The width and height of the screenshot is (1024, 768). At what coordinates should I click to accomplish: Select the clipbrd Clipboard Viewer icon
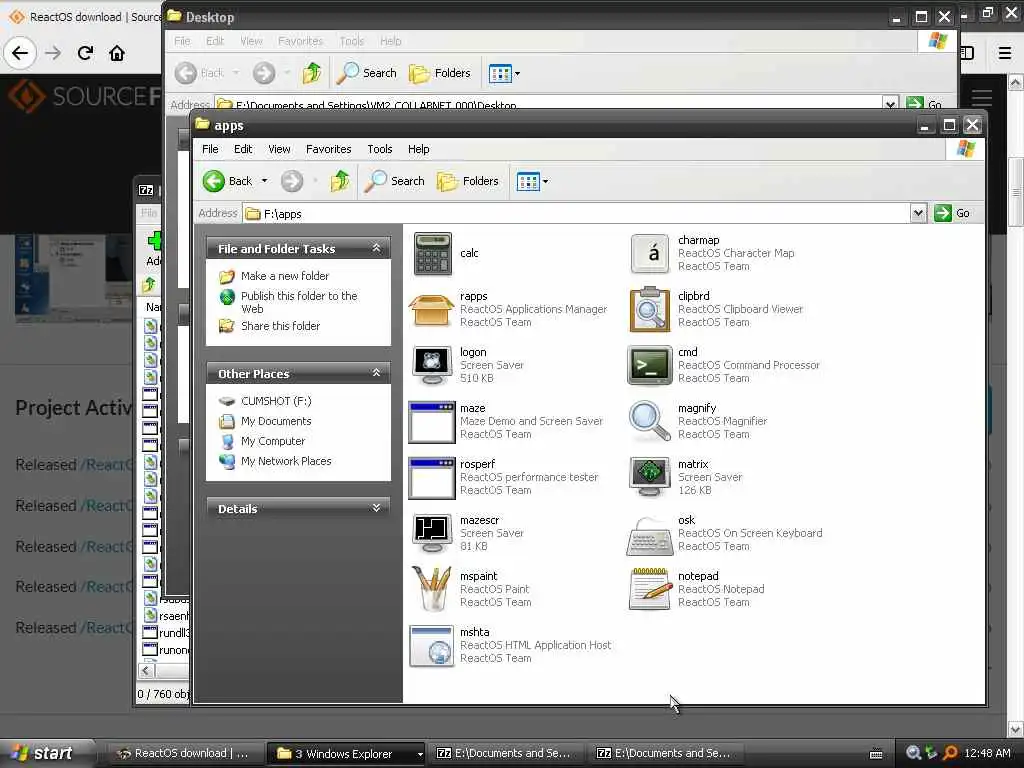(x=650, y=310)
